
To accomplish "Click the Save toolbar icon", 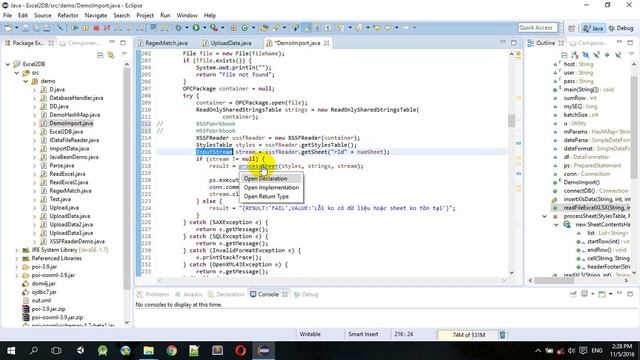I will coord(26,28).
